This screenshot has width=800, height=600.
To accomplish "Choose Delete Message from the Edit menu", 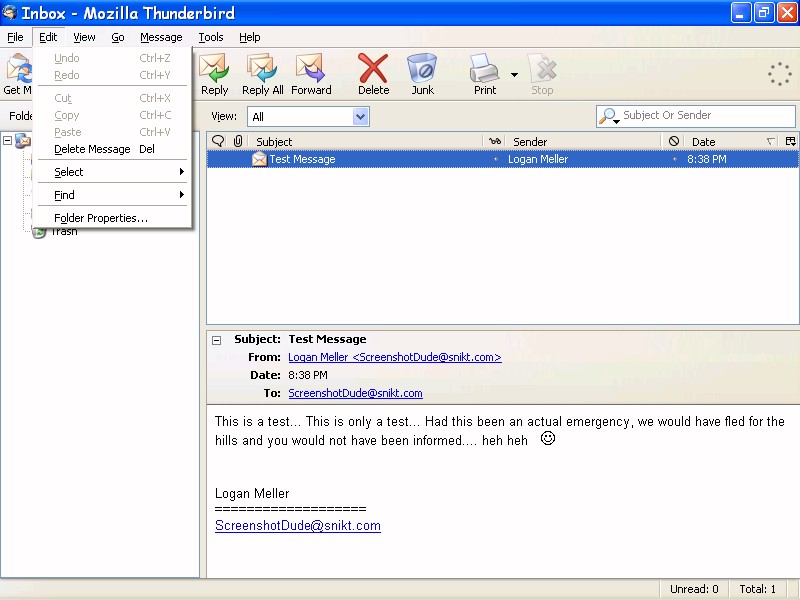I will 113,149.
